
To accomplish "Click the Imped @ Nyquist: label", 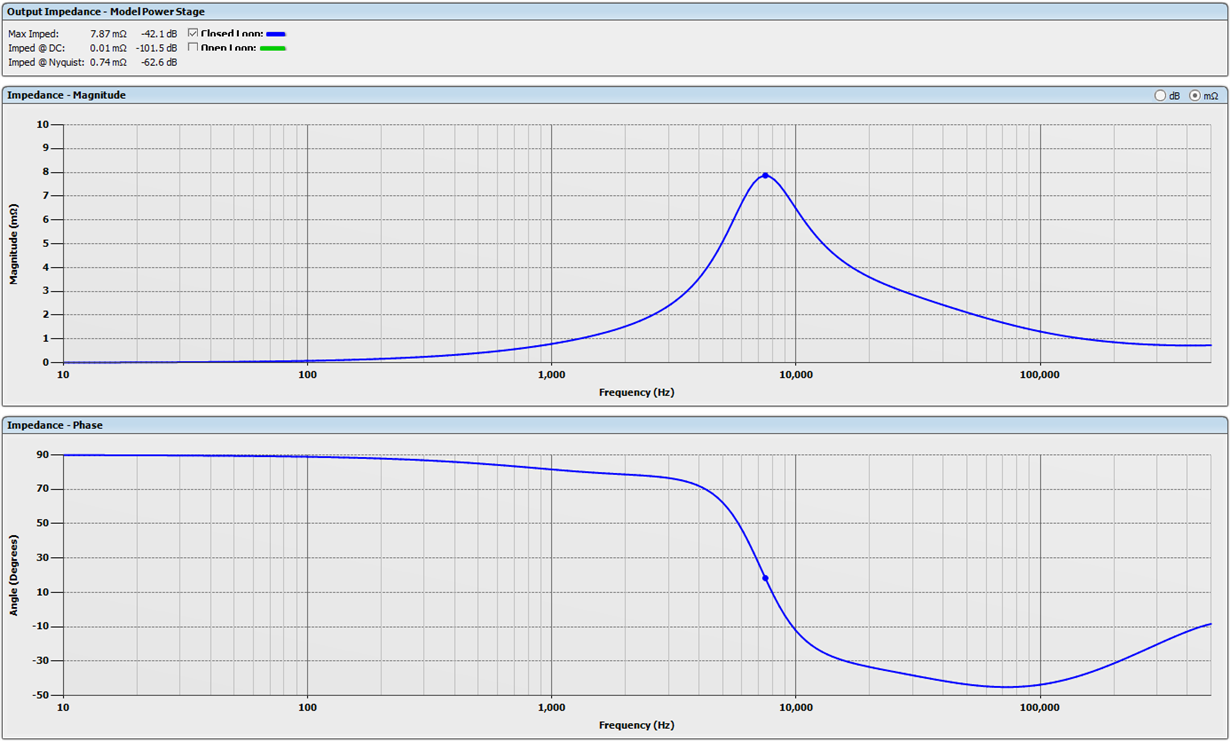I will pyautogui.click(x=47, y=62).
